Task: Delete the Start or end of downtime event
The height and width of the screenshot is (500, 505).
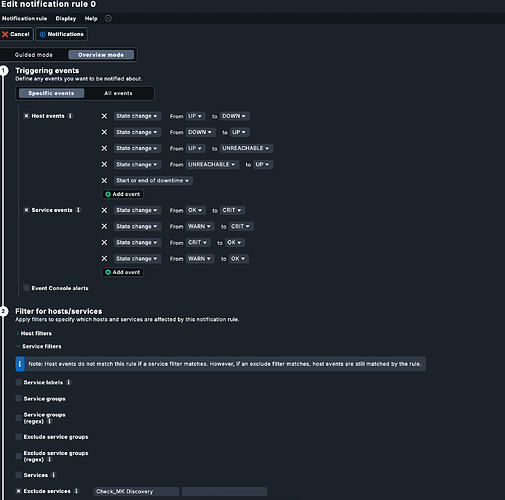Action: coord(104,180)
